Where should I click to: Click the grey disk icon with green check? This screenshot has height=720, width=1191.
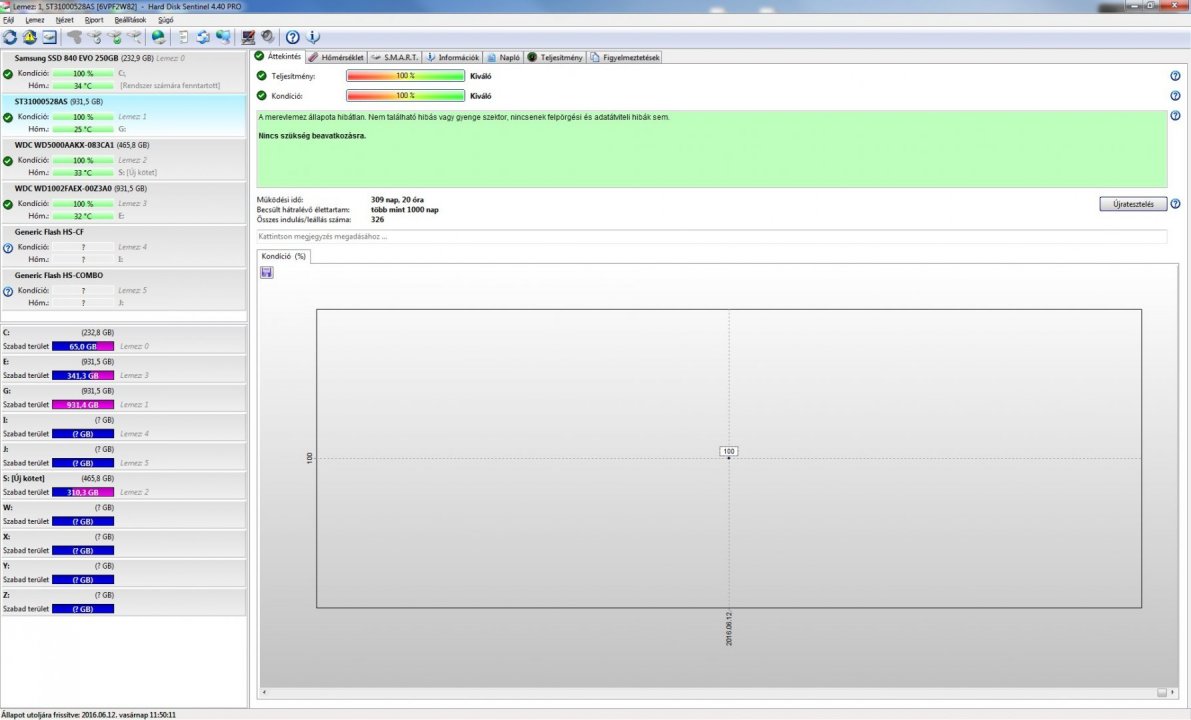point(115,36)
